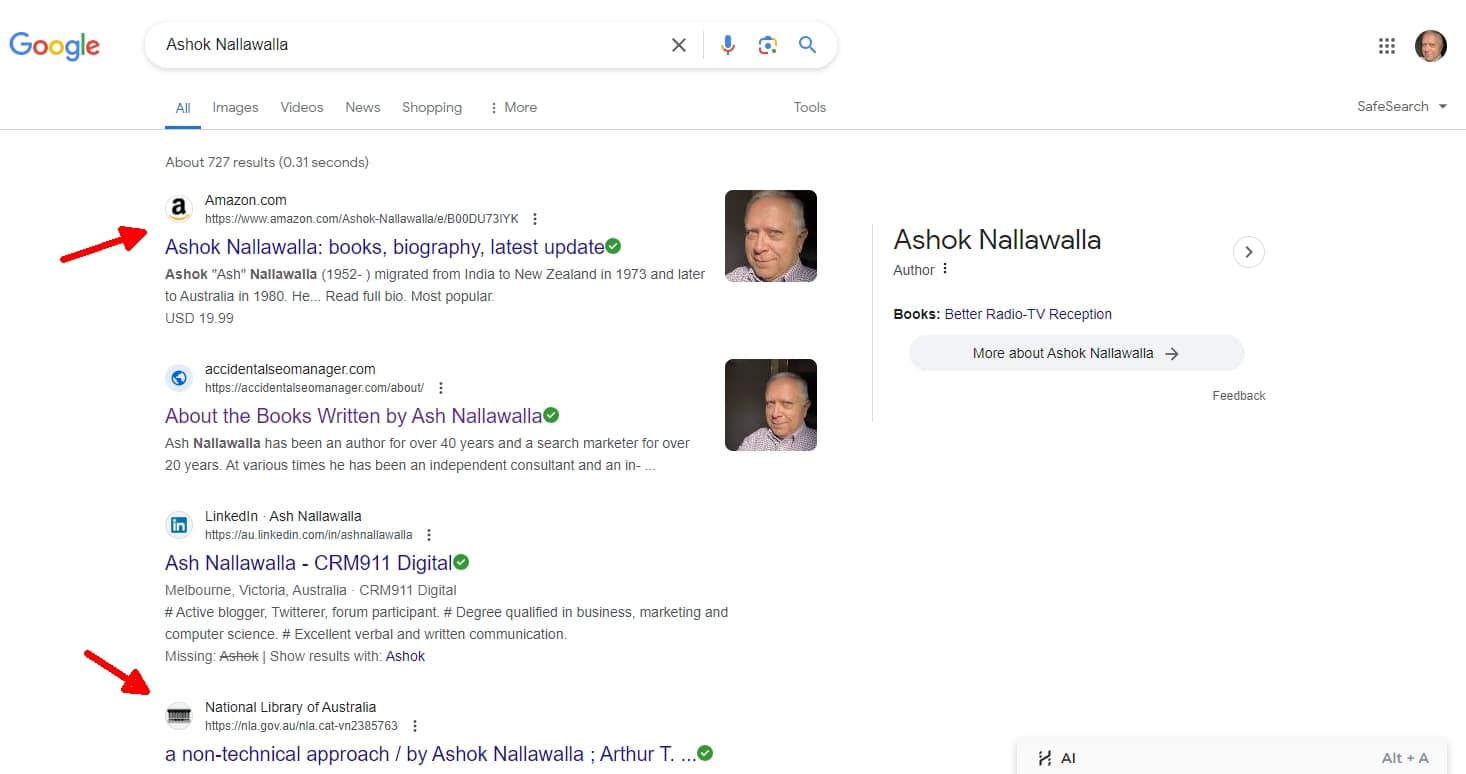Click the nla.gov.au result URL
Viewport: 1466px width, 774px height.
[301, 726]
